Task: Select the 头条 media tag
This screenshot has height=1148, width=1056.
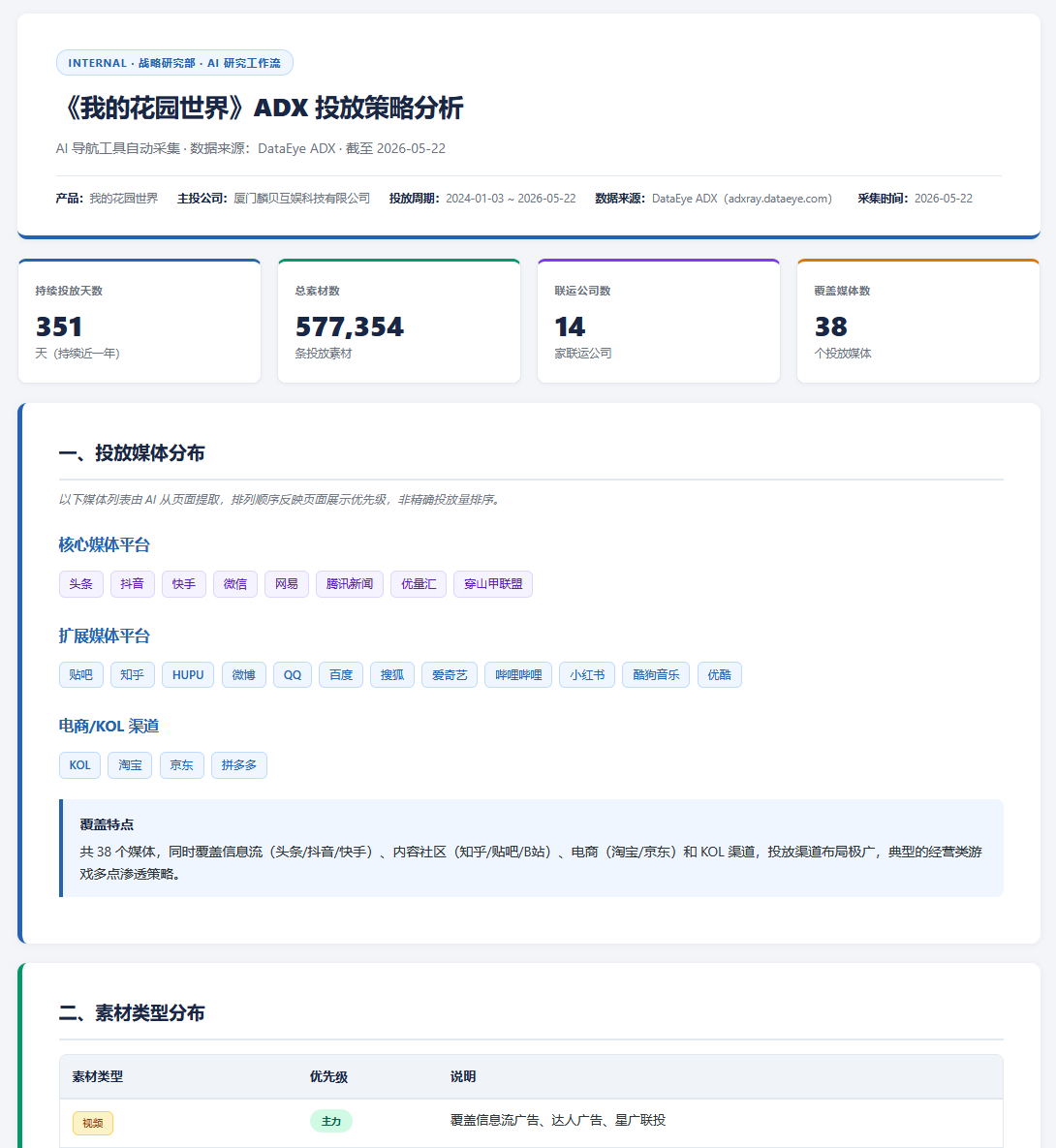Action: coord(80,584)
